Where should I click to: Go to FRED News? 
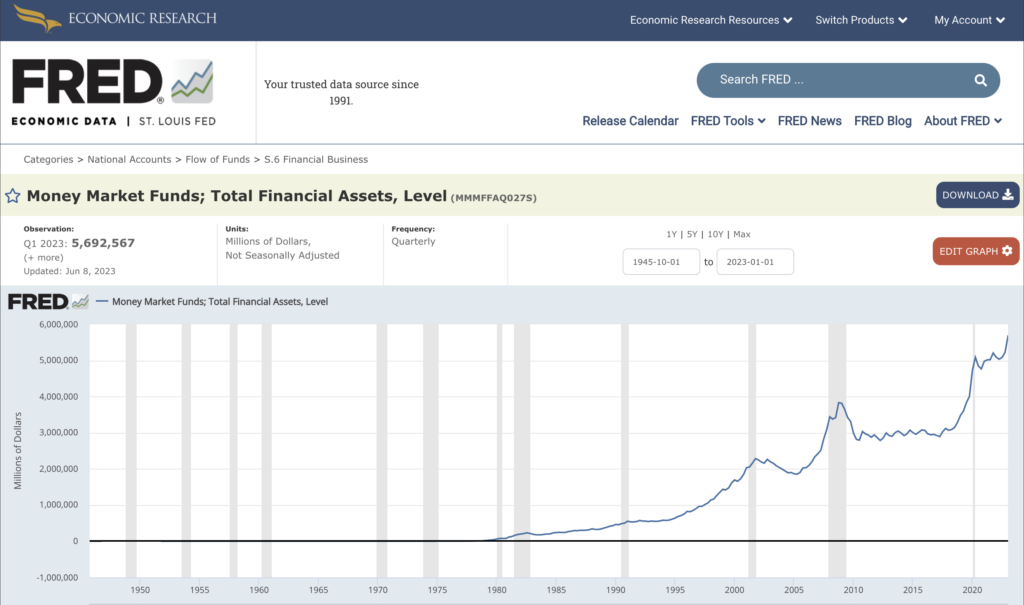810,121
